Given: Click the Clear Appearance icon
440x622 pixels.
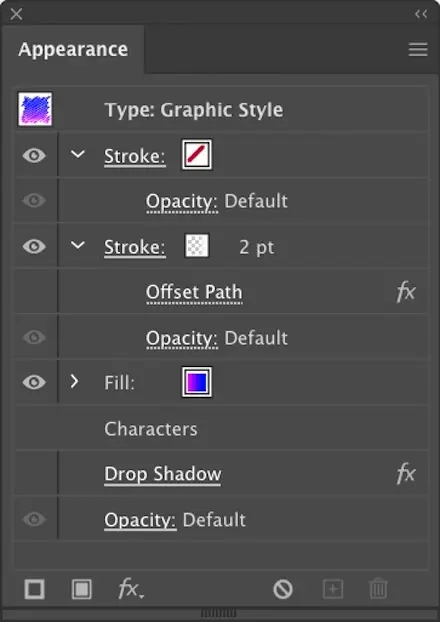Looking at the screenshot, I should coord(283,589).
